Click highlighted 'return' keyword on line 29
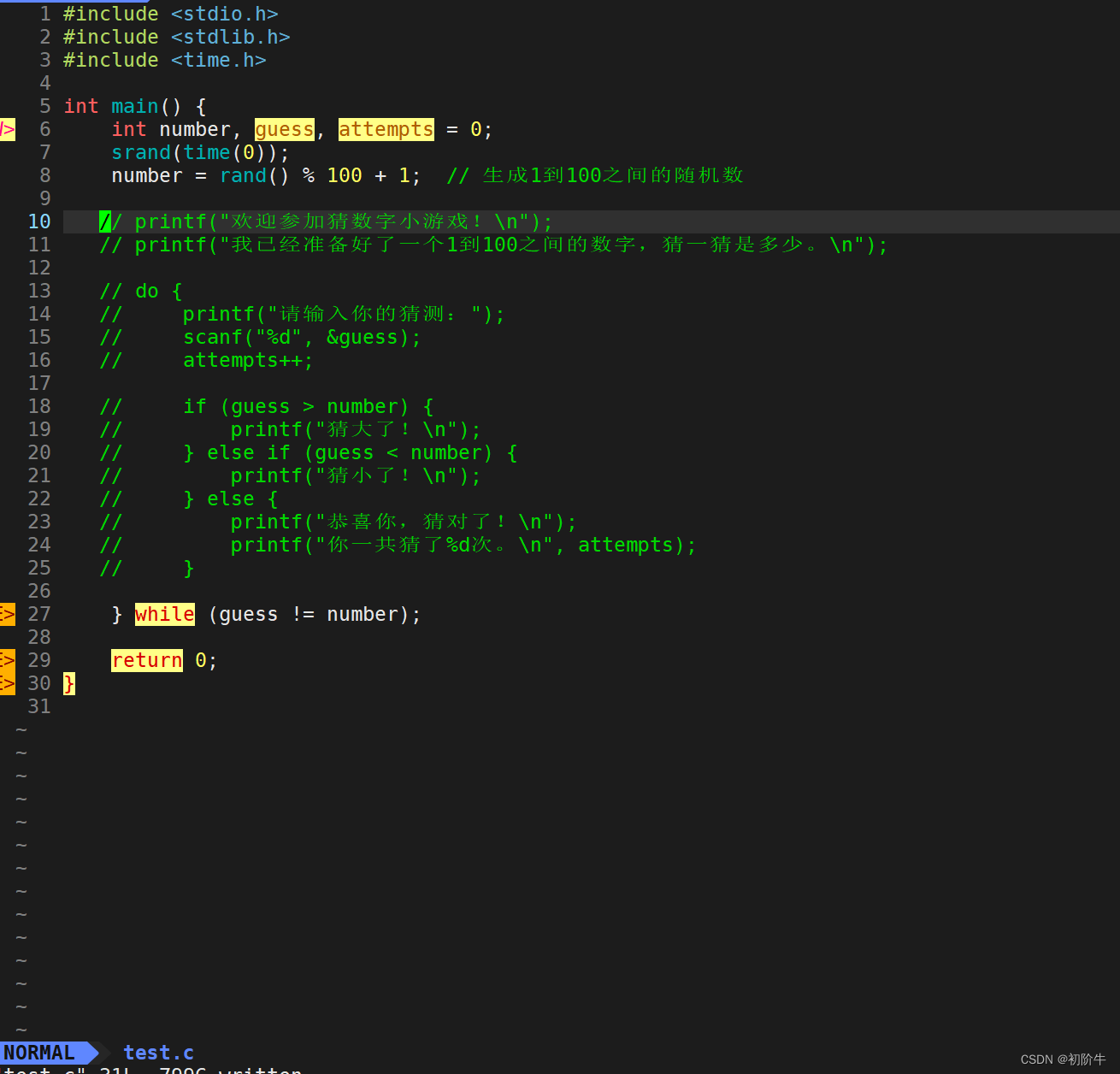1120x1074 pixels. coord(147,661)
